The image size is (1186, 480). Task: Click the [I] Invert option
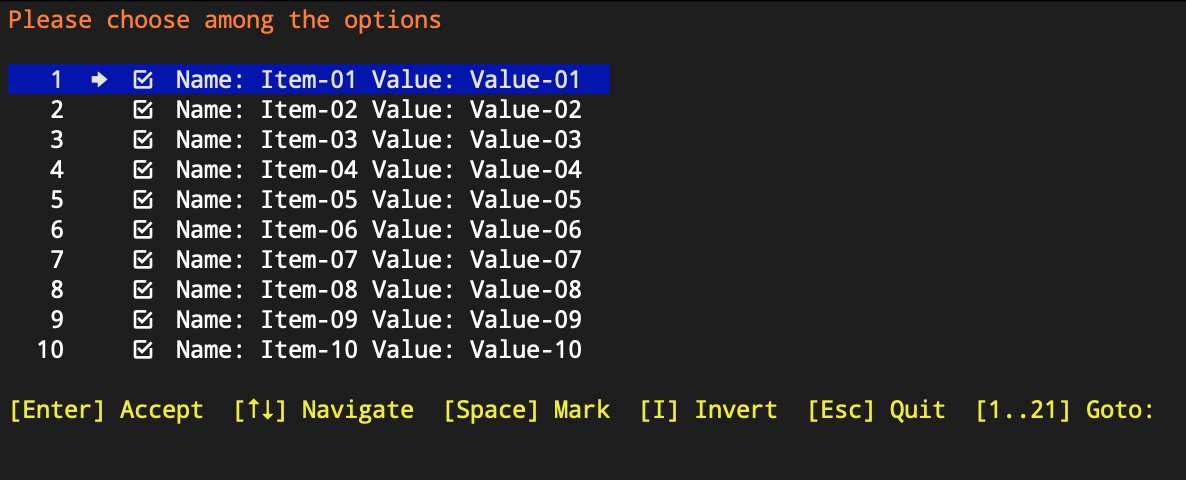point(708,410)
